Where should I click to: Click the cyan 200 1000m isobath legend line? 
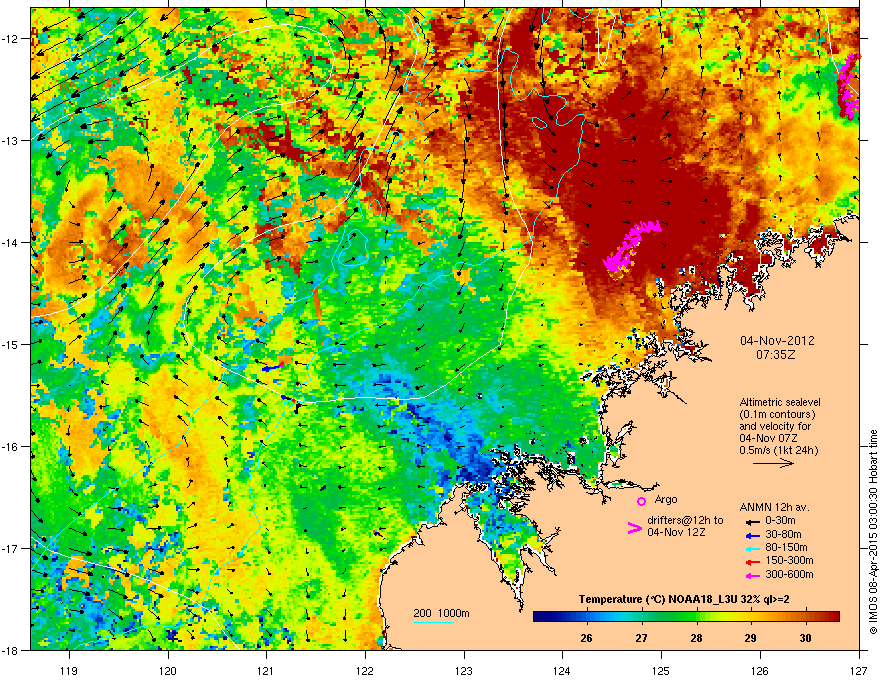pos(434,622)
